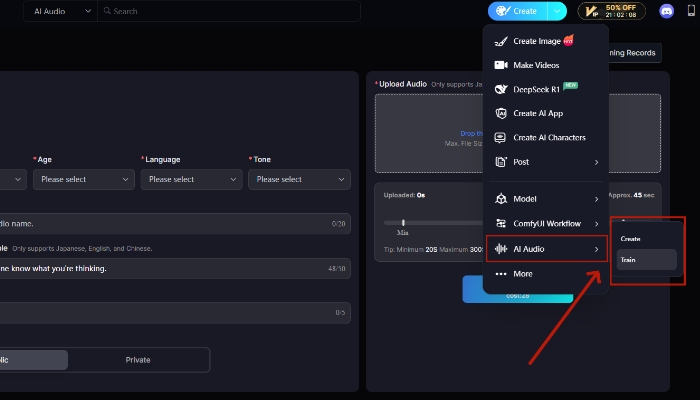Switch visibility to Private
The height and width of the screenshot is (400, 700).
coord(138,359)
